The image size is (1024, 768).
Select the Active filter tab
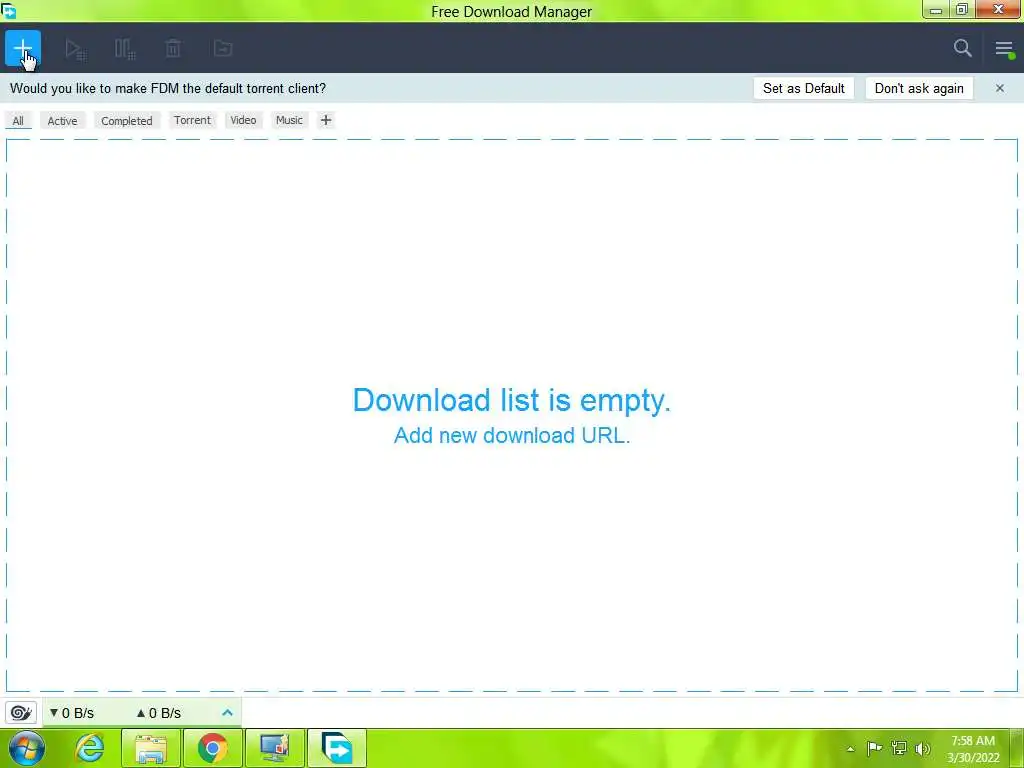63,121
